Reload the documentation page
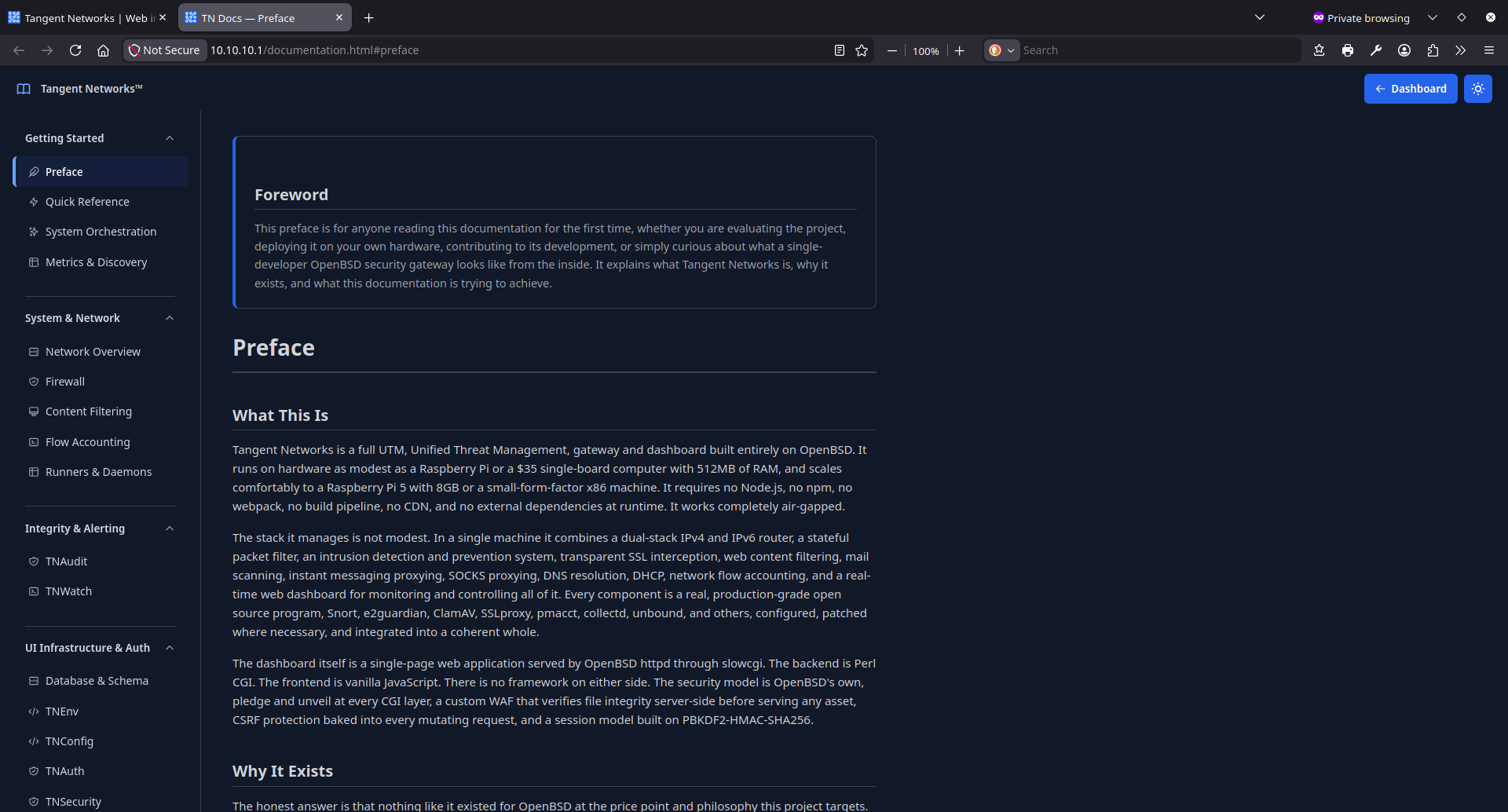The height and width of the screenshot is (812, 1508). [x=75, y=49]
